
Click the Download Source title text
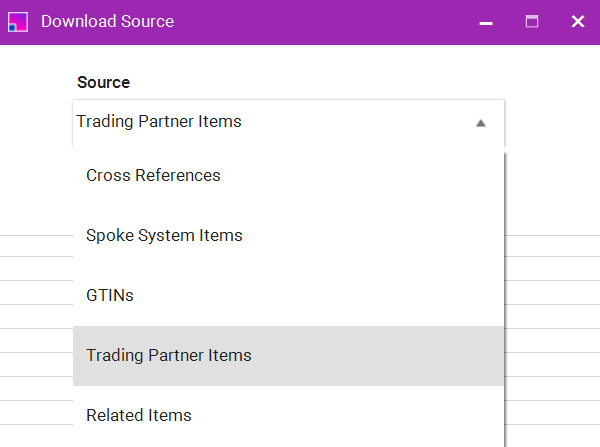[x=107, y=21]
